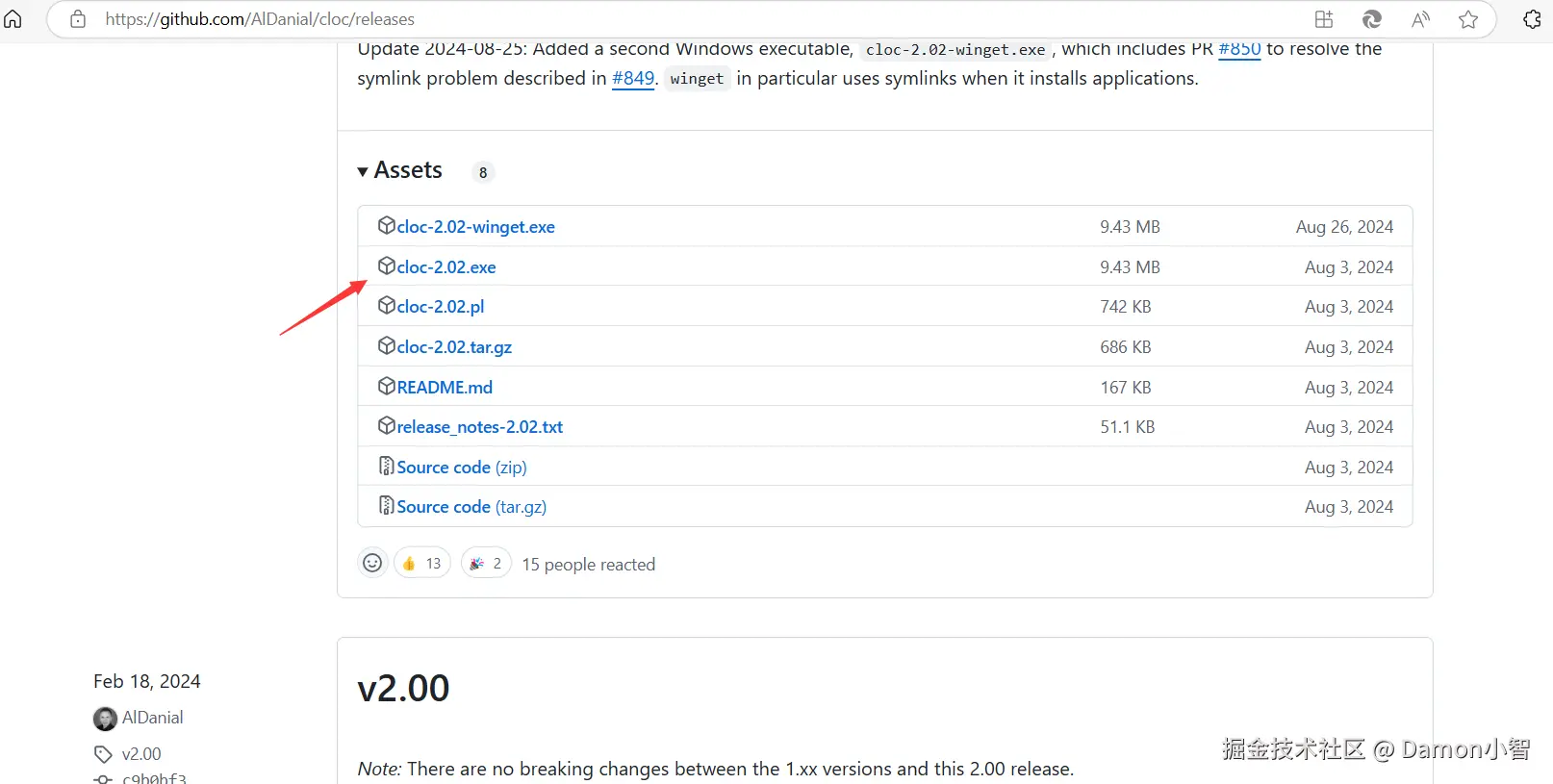Download cloc-2.02.exe
This screenshot has height=784, width=1553.
pyautogui.click(x=446, y=267)
